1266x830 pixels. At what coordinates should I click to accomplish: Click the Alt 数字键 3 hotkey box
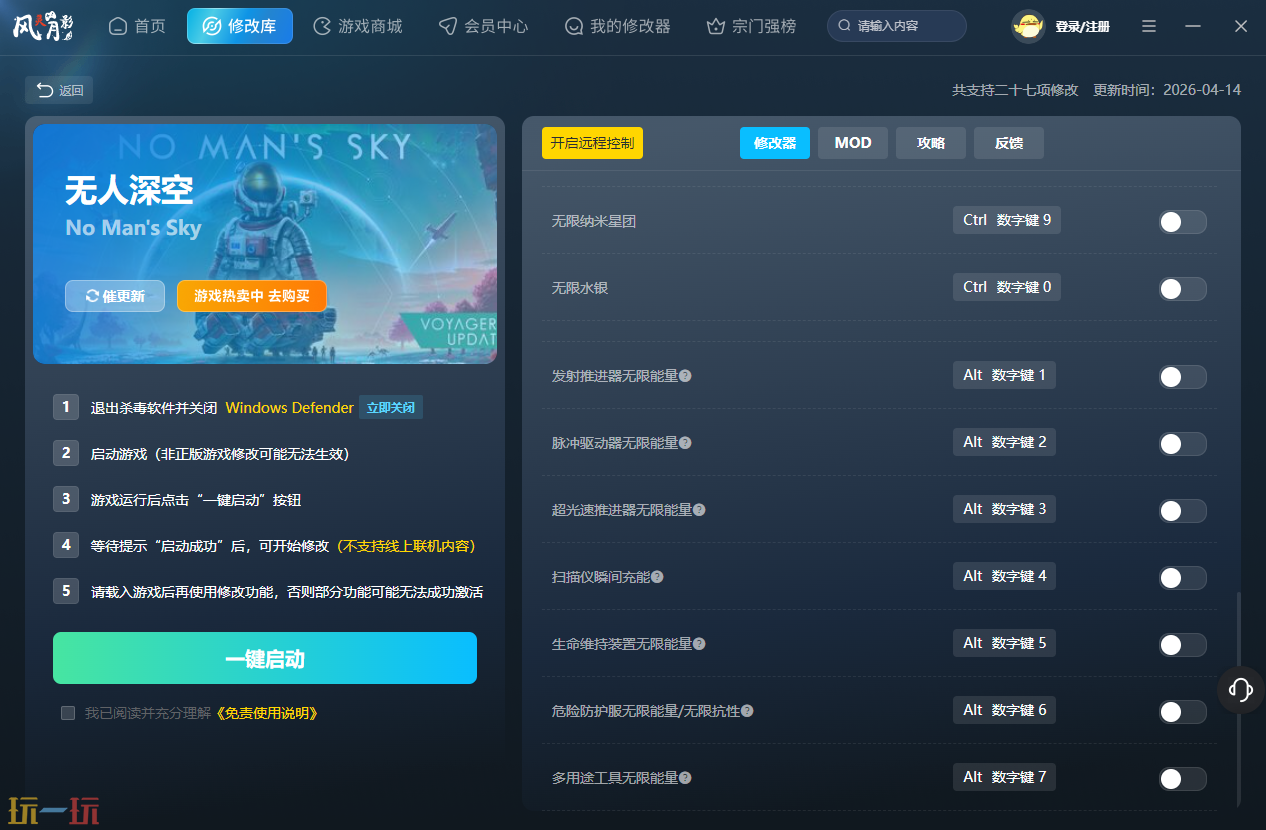click(x=1004, y=509)
